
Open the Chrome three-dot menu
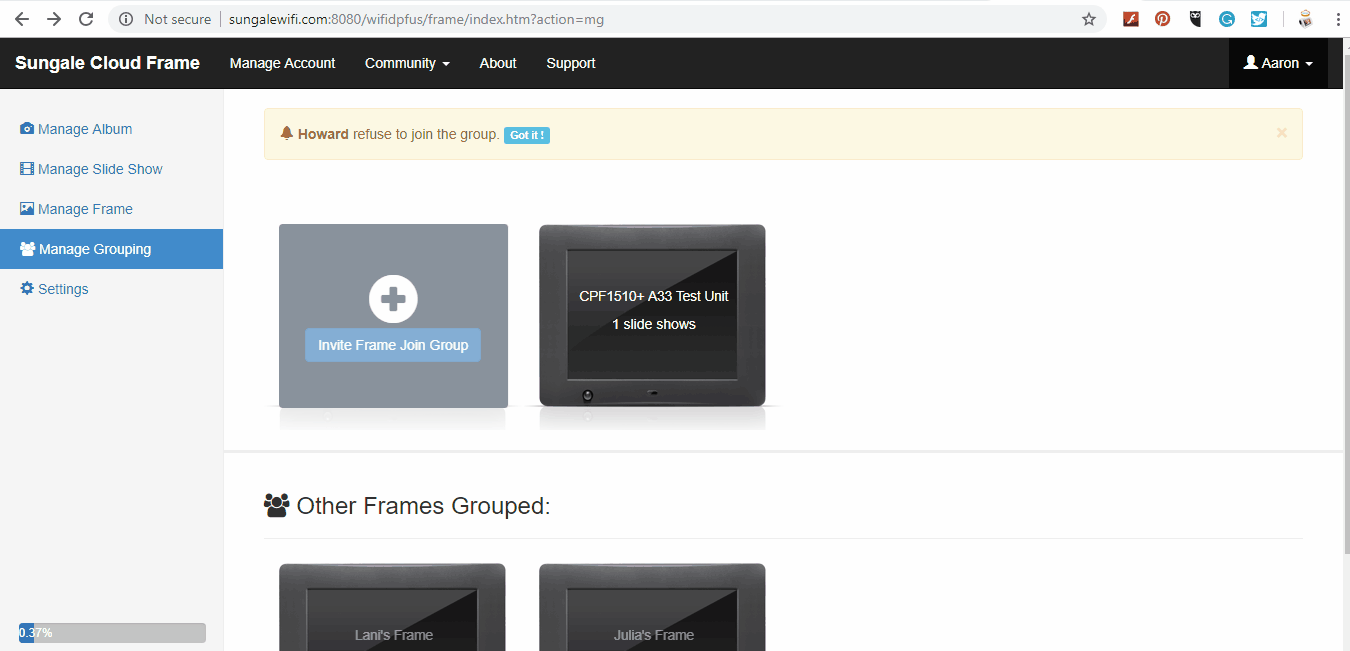[1338, 19]
